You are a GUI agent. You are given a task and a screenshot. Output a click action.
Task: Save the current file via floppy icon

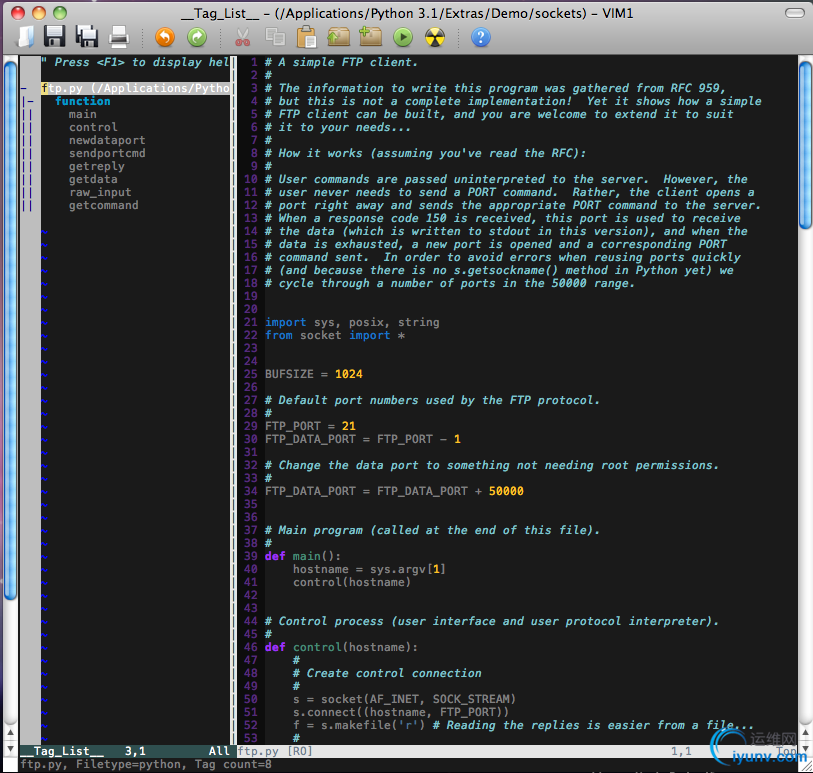tap(54, 37)
